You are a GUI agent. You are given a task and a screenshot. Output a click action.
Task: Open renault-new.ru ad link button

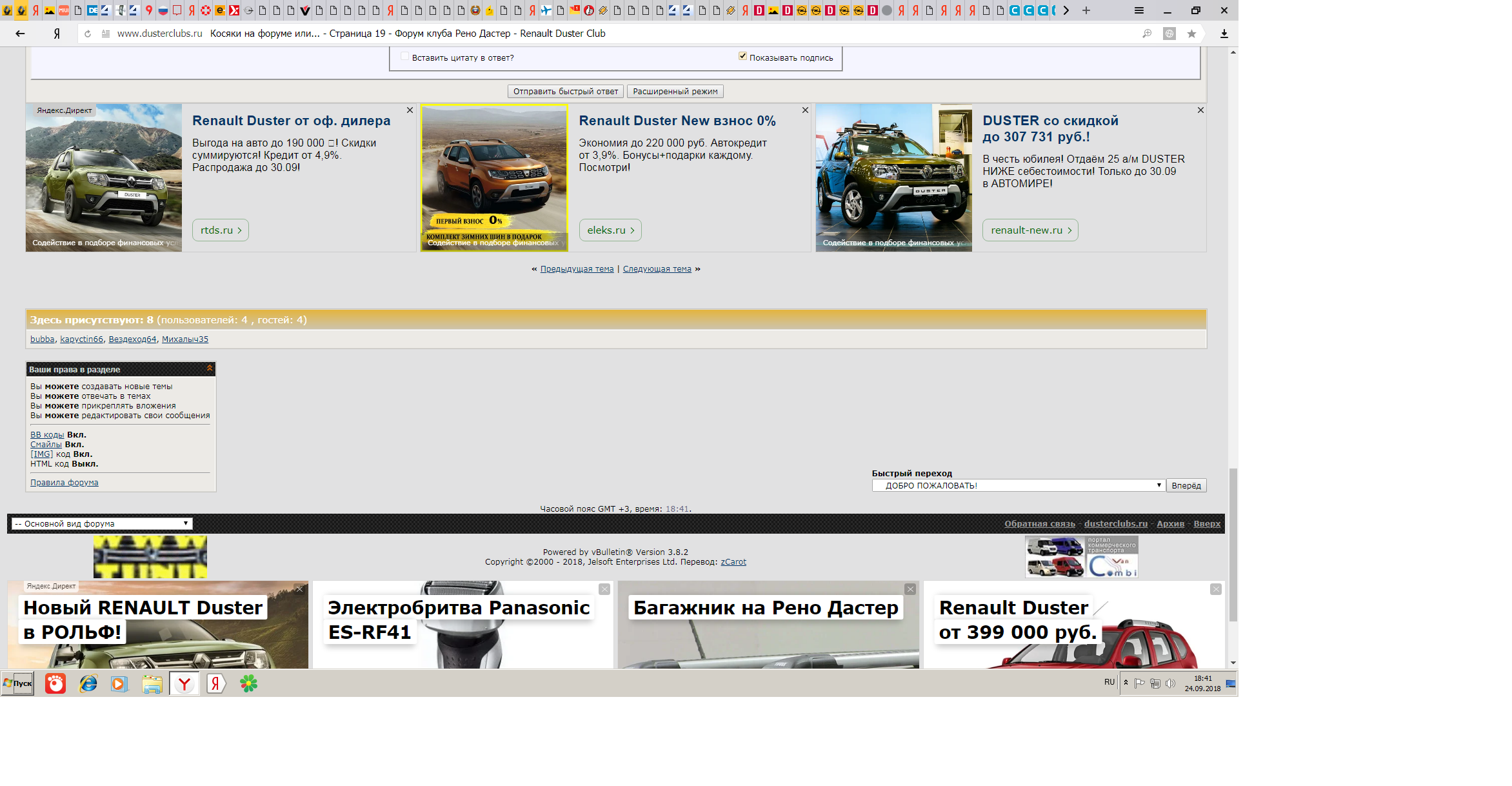[1030, 230]
